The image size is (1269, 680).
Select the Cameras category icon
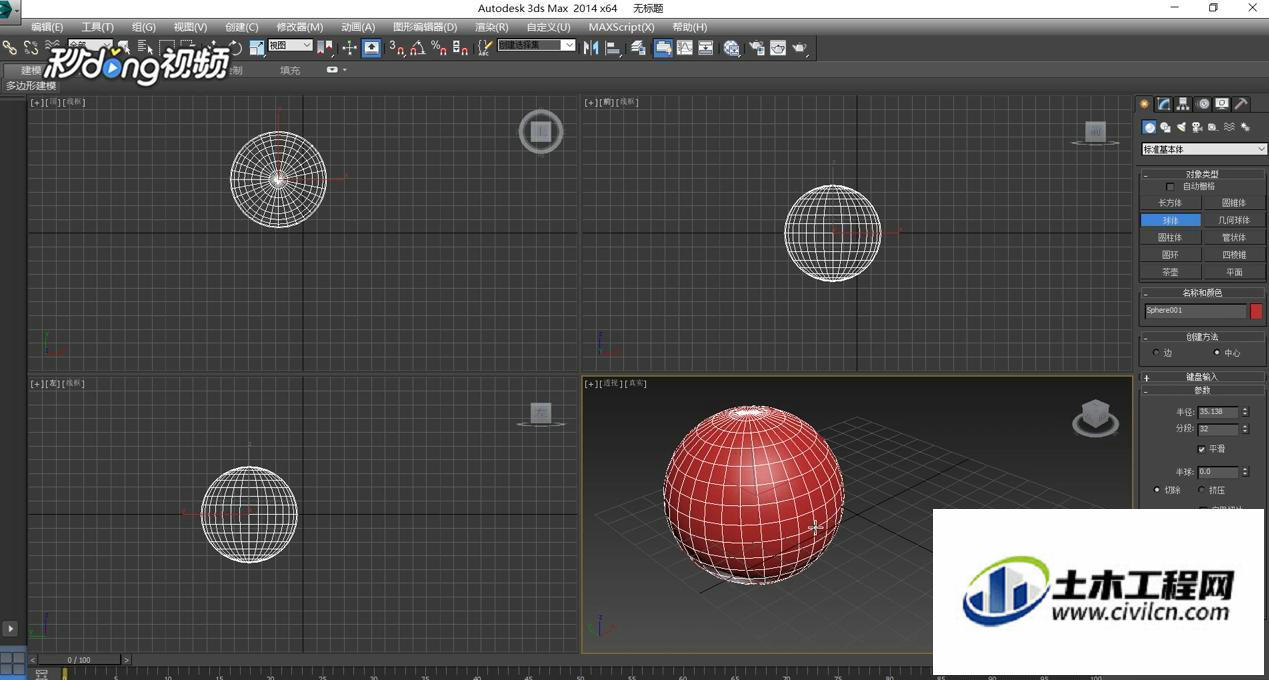1197,127
